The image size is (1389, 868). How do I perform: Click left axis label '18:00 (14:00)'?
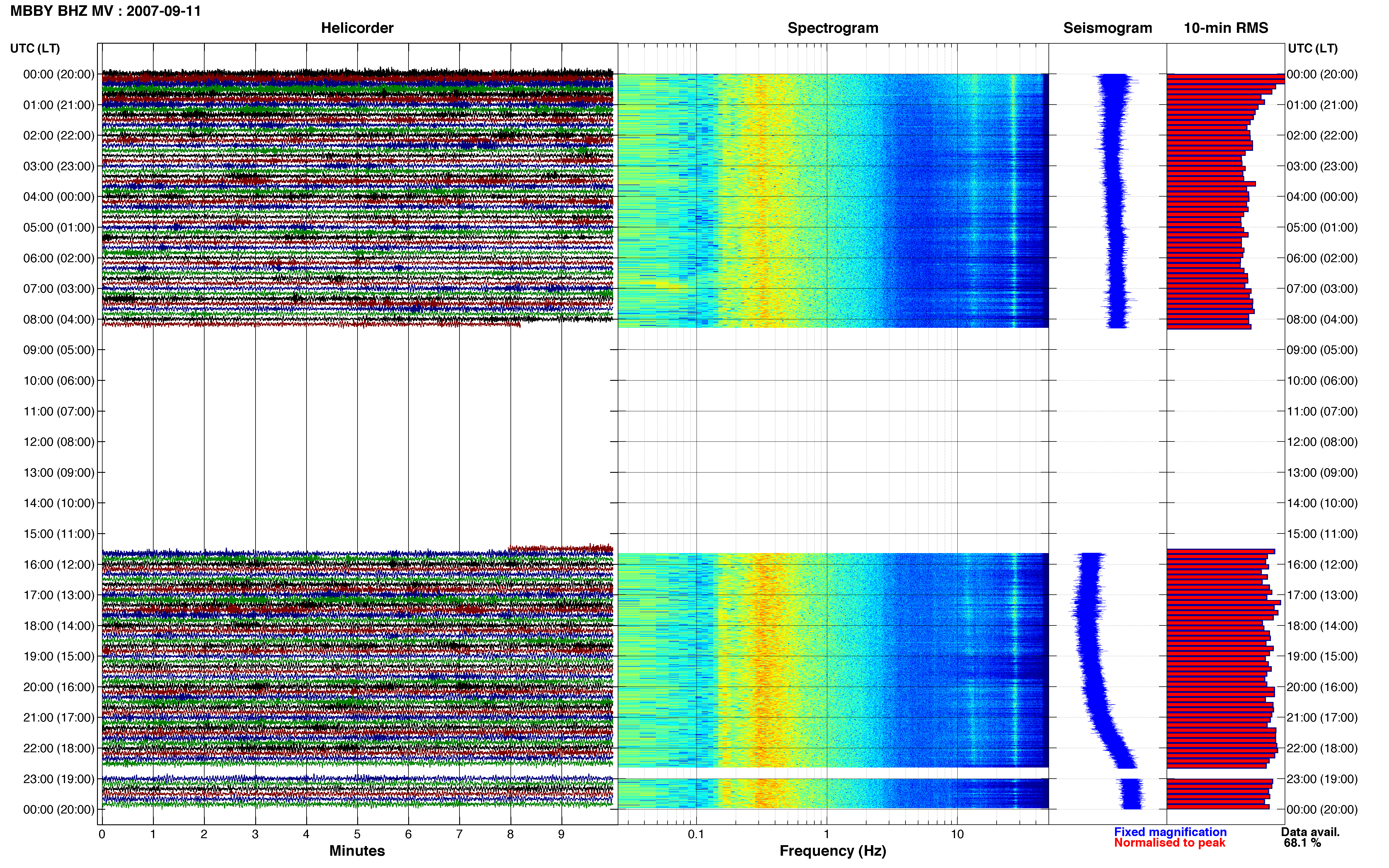point(59,626)
